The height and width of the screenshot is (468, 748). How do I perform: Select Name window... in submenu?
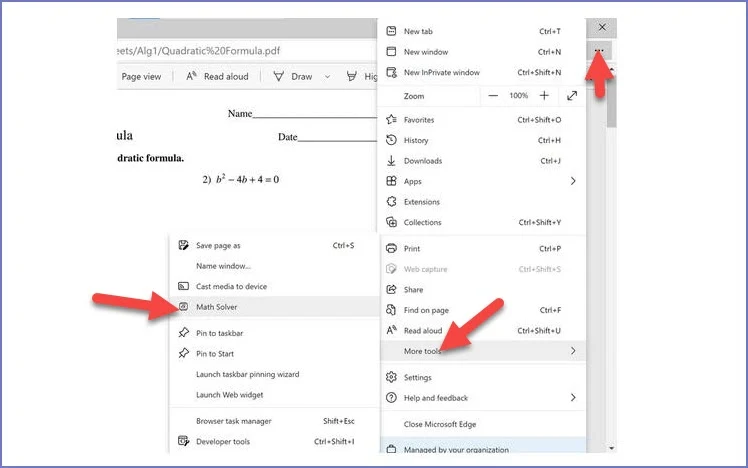click(275, 266)
